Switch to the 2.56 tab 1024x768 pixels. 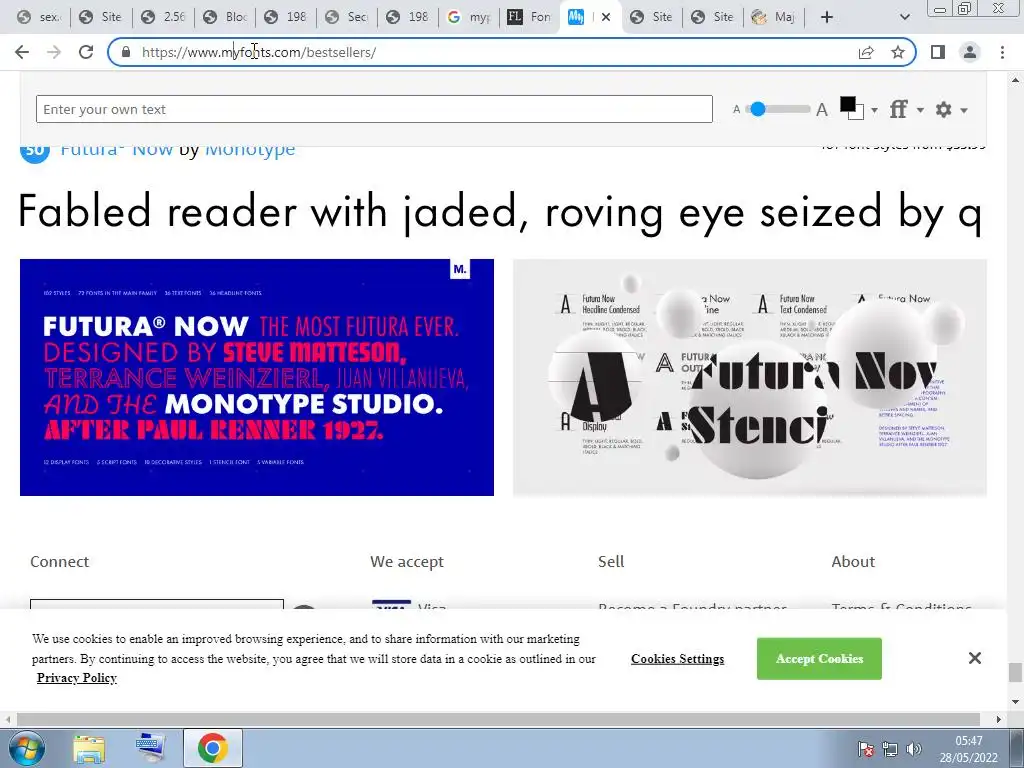163,17
